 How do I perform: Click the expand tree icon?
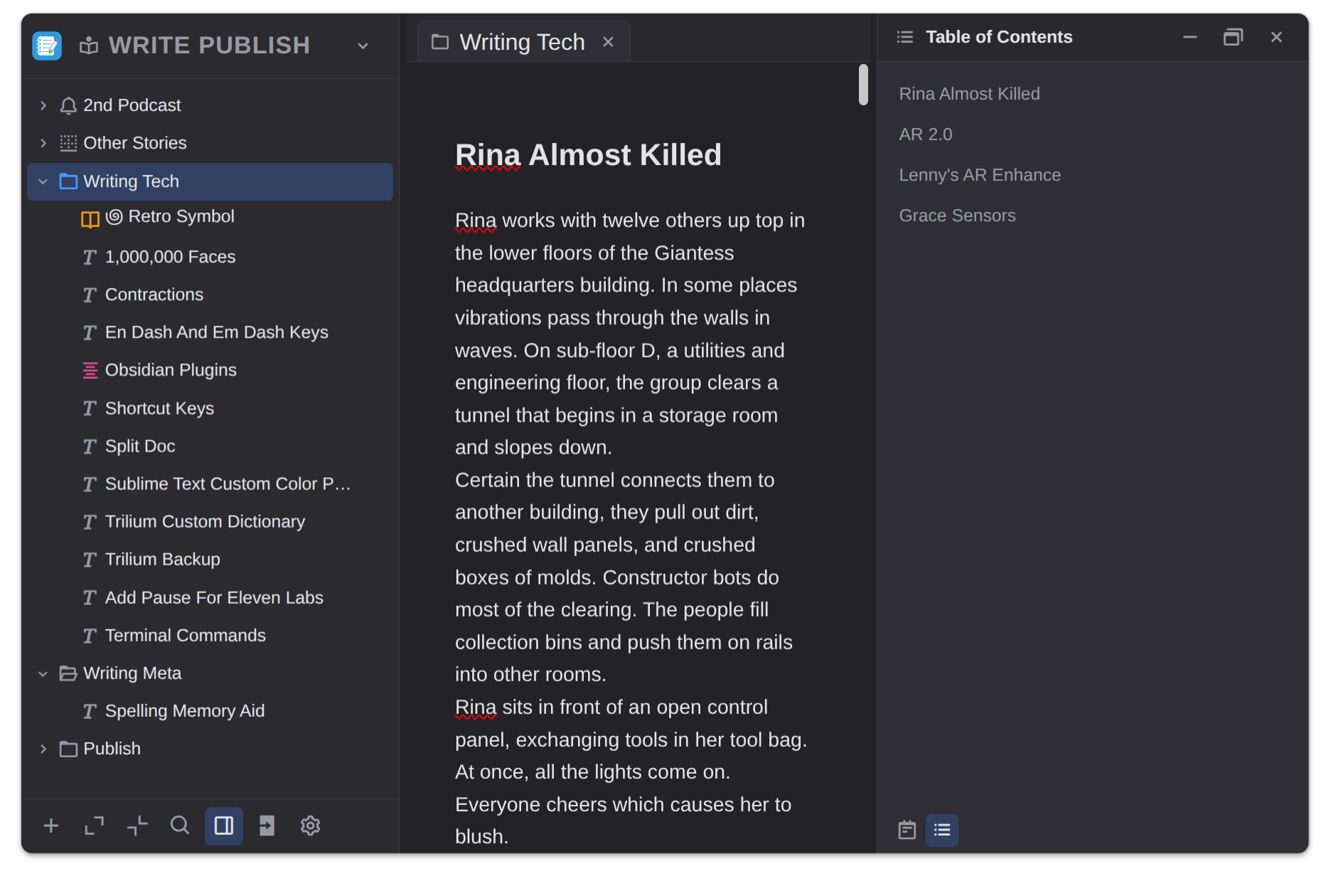(94, 826)
